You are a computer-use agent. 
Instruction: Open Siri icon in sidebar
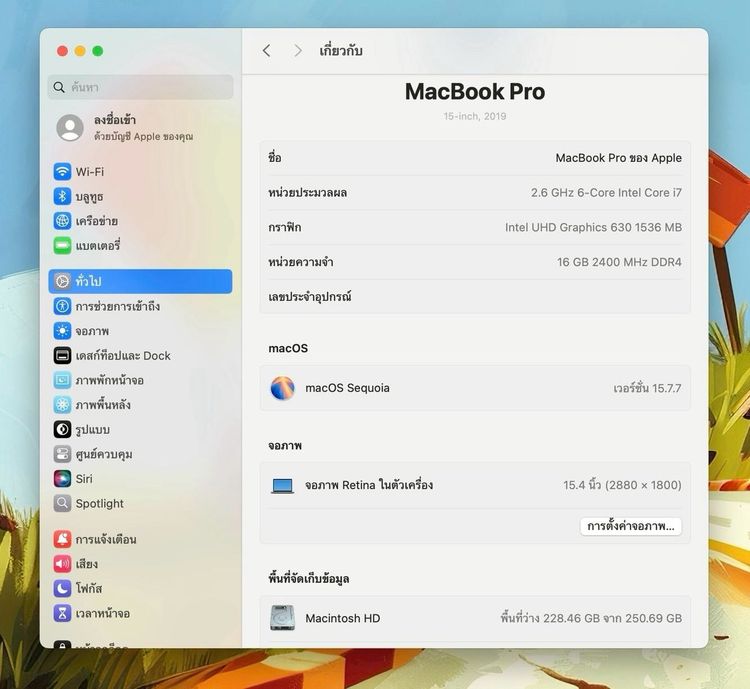(x=62, y=478)
